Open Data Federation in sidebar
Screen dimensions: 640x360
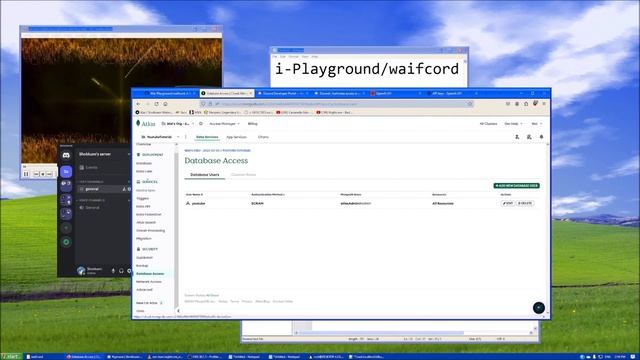[149, 214]
